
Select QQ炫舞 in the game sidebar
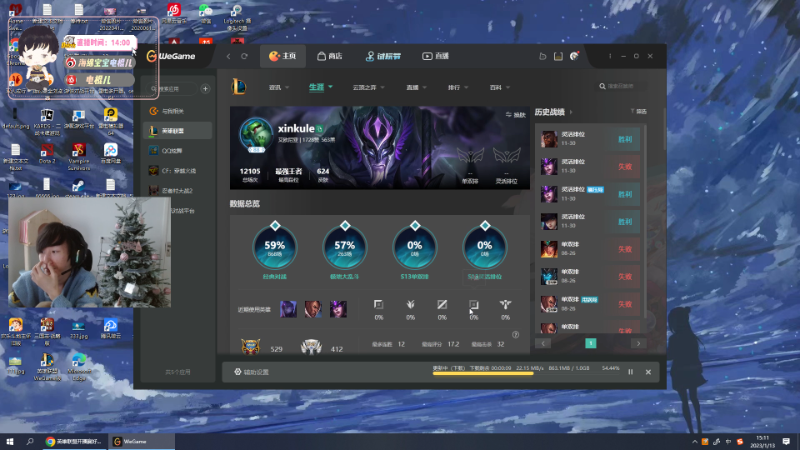coord(178,151)
